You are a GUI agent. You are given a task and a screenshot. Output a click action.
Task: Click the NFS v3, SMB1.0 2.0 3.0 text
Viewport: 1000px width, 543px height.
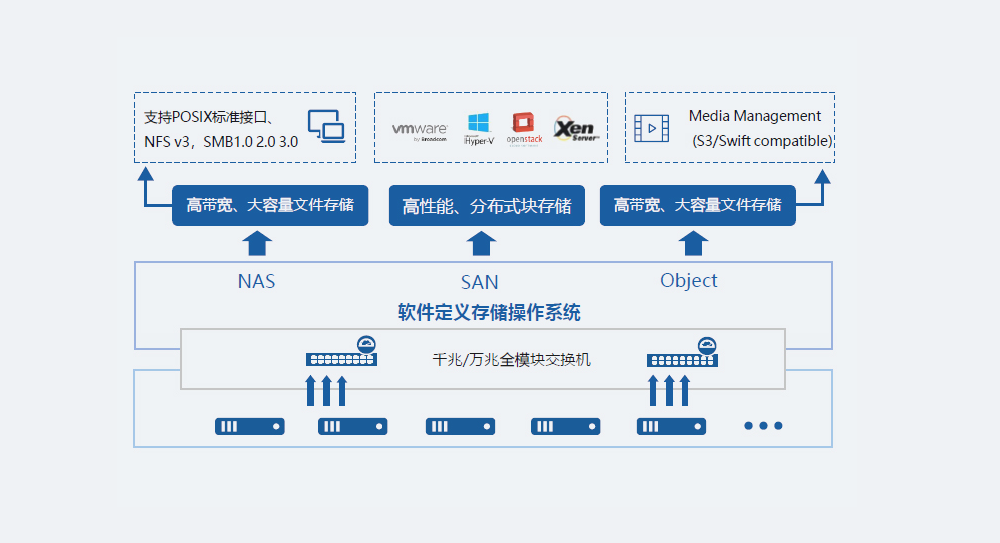coord(221,142)
